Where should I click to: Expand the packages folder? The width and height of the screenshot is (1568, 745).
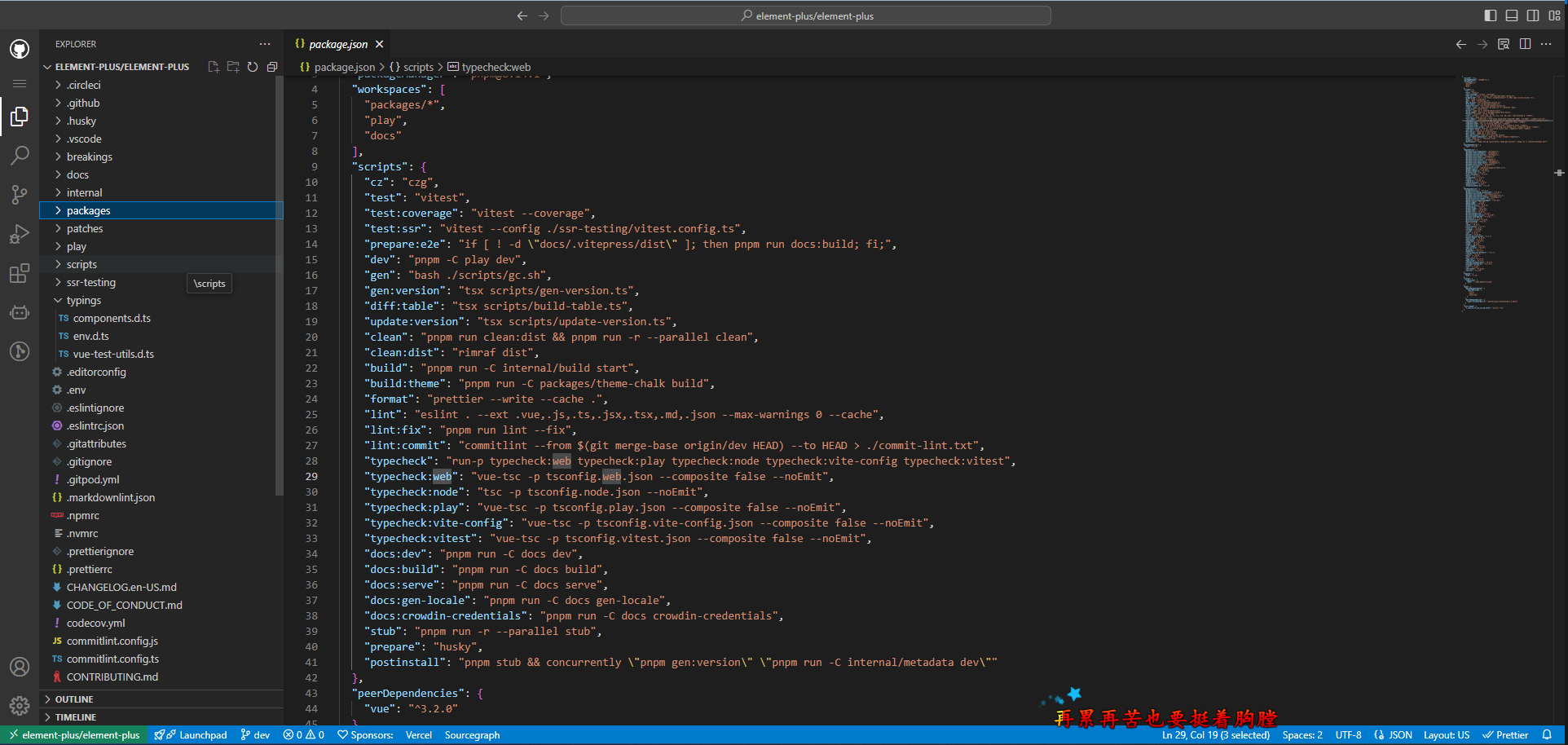(161, 210)
